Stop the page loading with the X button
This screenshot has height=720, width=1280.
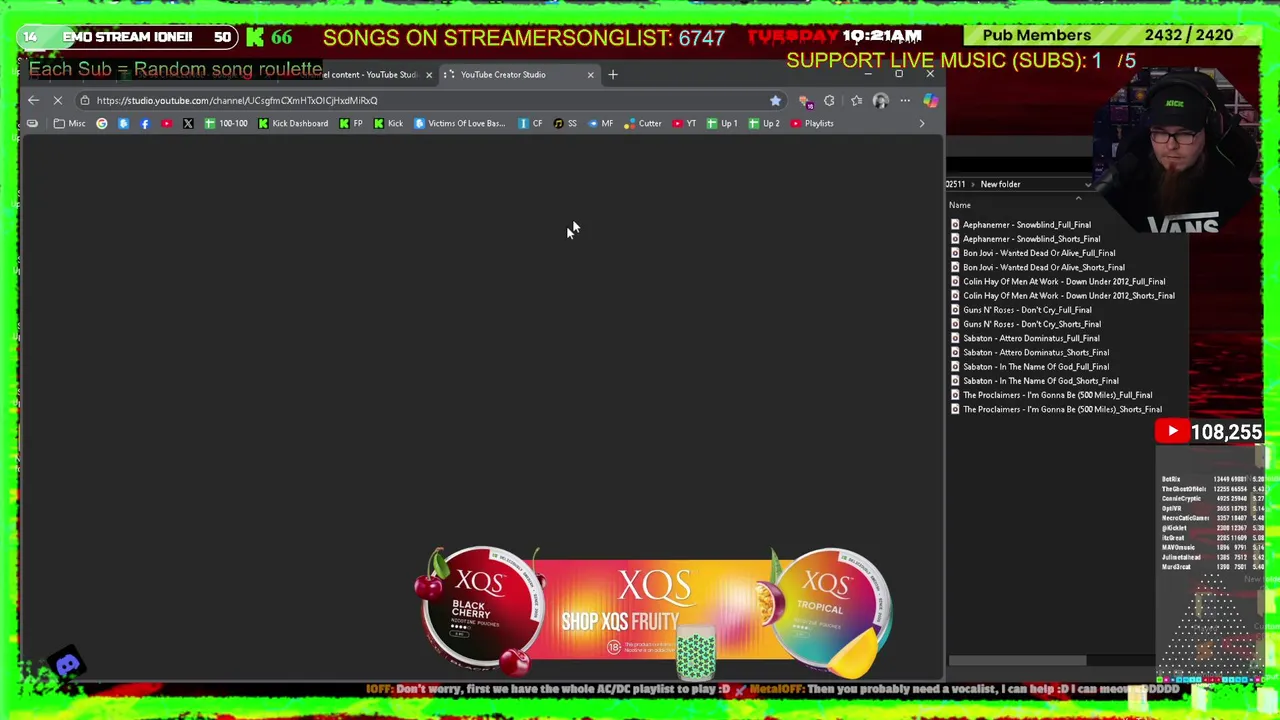click(x=58, y=100)
